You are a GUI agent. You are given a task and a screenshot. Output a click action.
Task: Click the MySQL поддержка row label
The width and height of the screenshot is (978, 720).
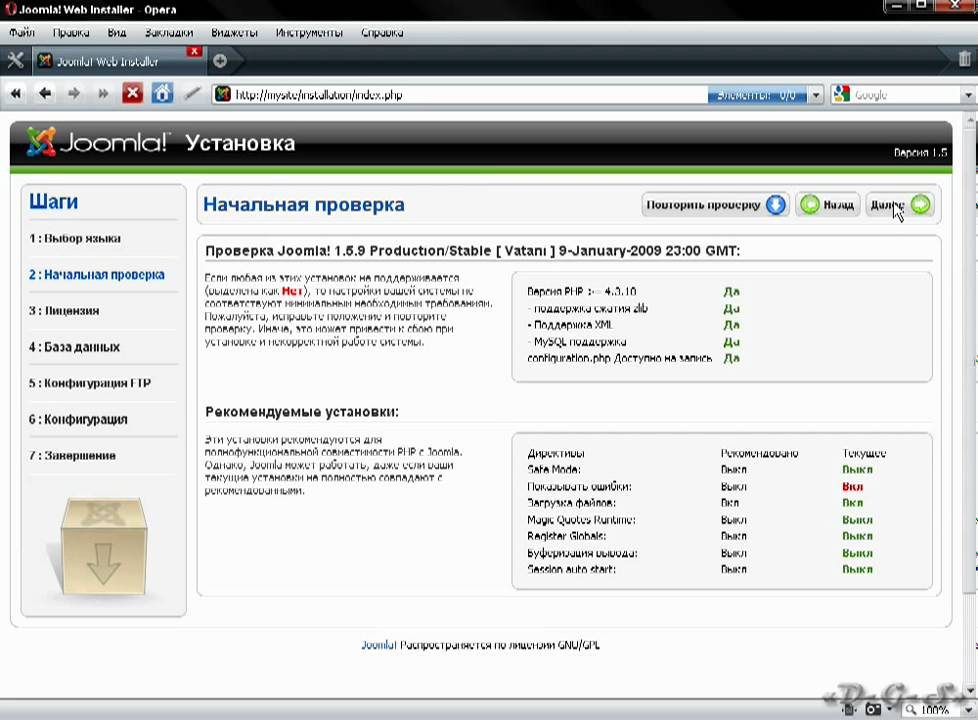577,341
